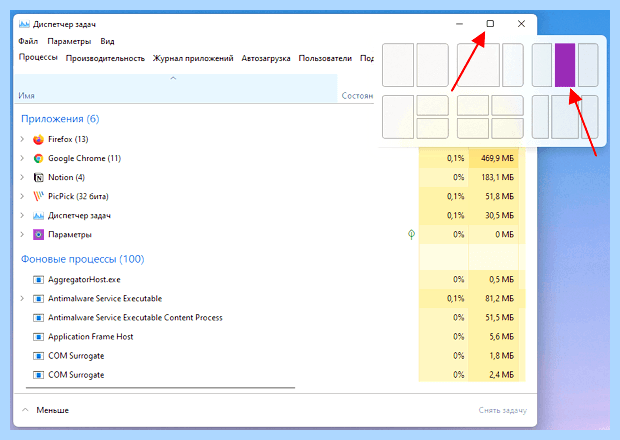The width and height of the screenshot is (620, 440).
Task: Click the Task Manager title bar icon
Action: coord(24,24)
